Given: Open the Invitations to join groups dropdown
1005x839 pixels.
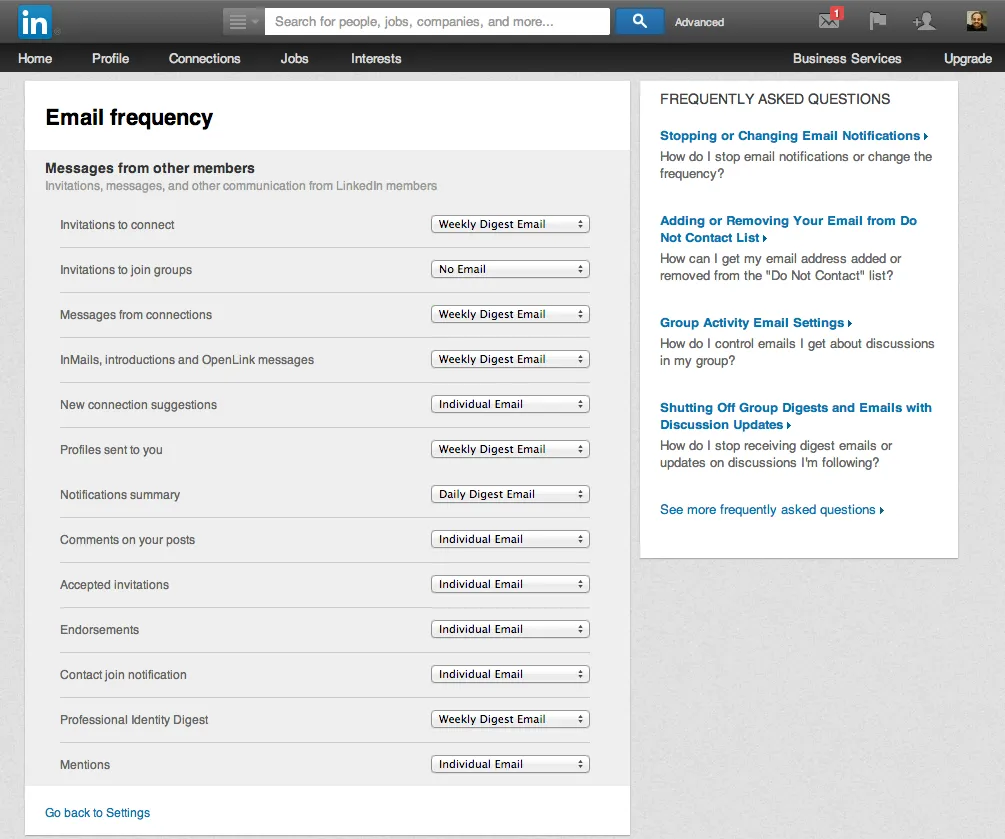Looking at the screenshot, I should point(509,269).
